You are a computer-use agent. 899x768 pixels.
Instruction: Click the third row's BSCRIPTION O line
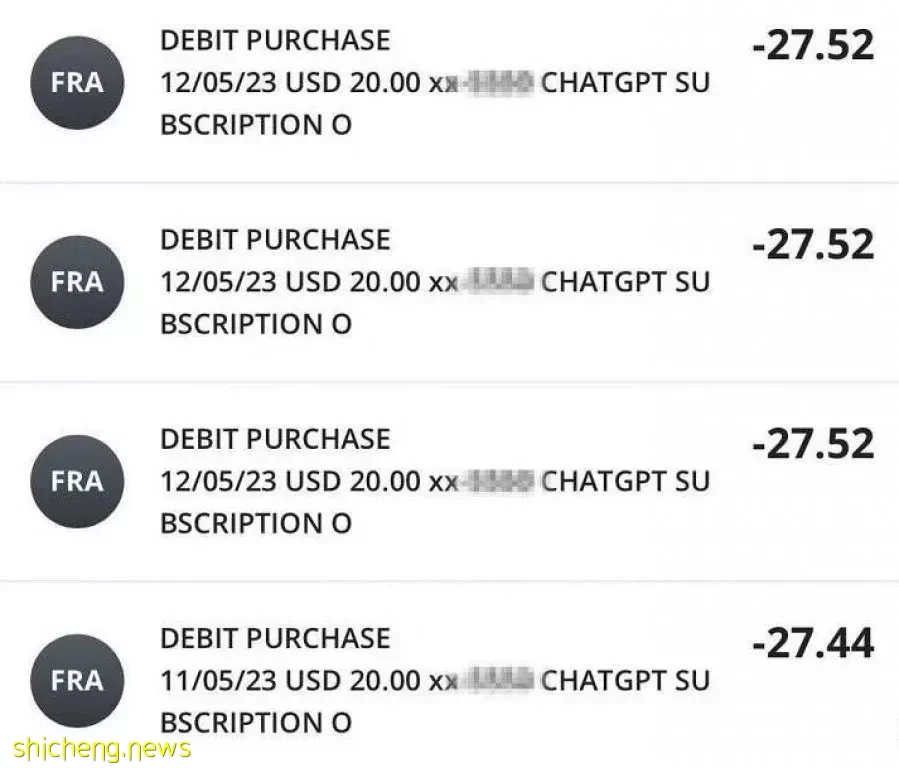256,524
